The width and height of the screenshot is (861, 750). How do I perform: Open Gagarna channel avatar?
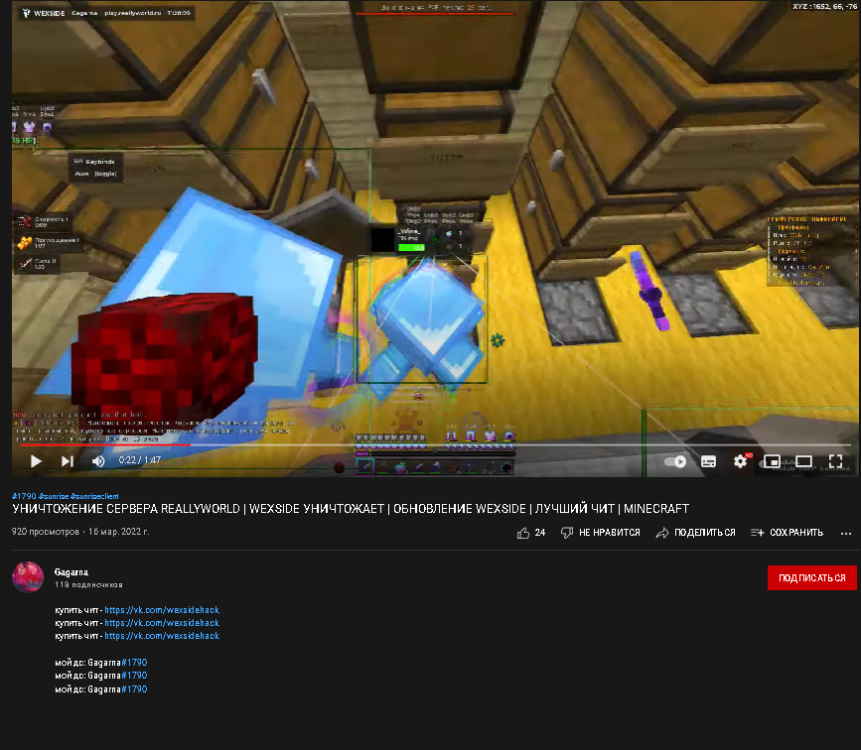click(27, 577)
